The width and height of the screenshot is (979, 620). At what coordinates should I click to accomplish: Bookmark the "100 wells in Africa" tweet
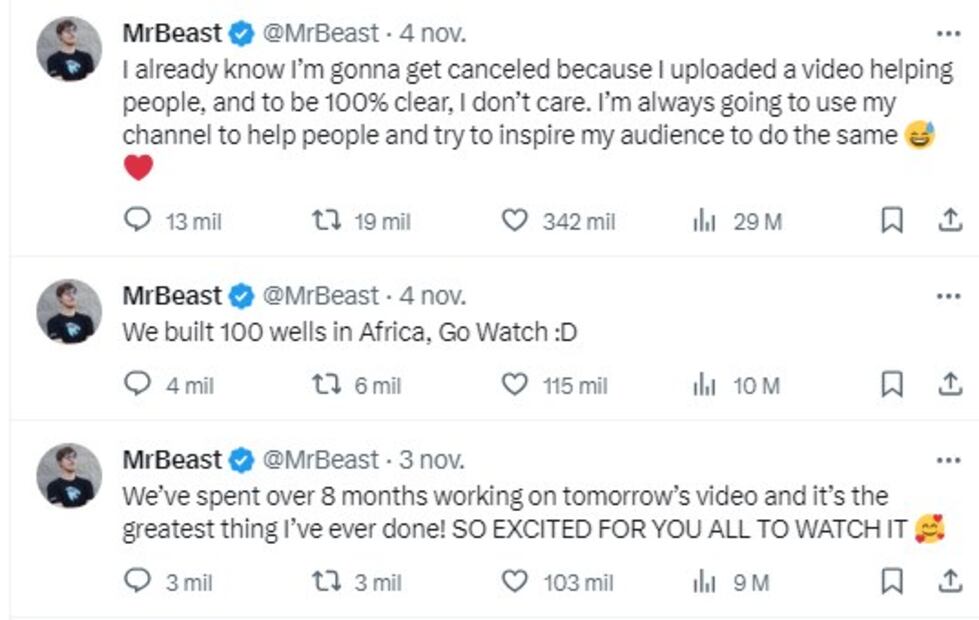point(891,385)
